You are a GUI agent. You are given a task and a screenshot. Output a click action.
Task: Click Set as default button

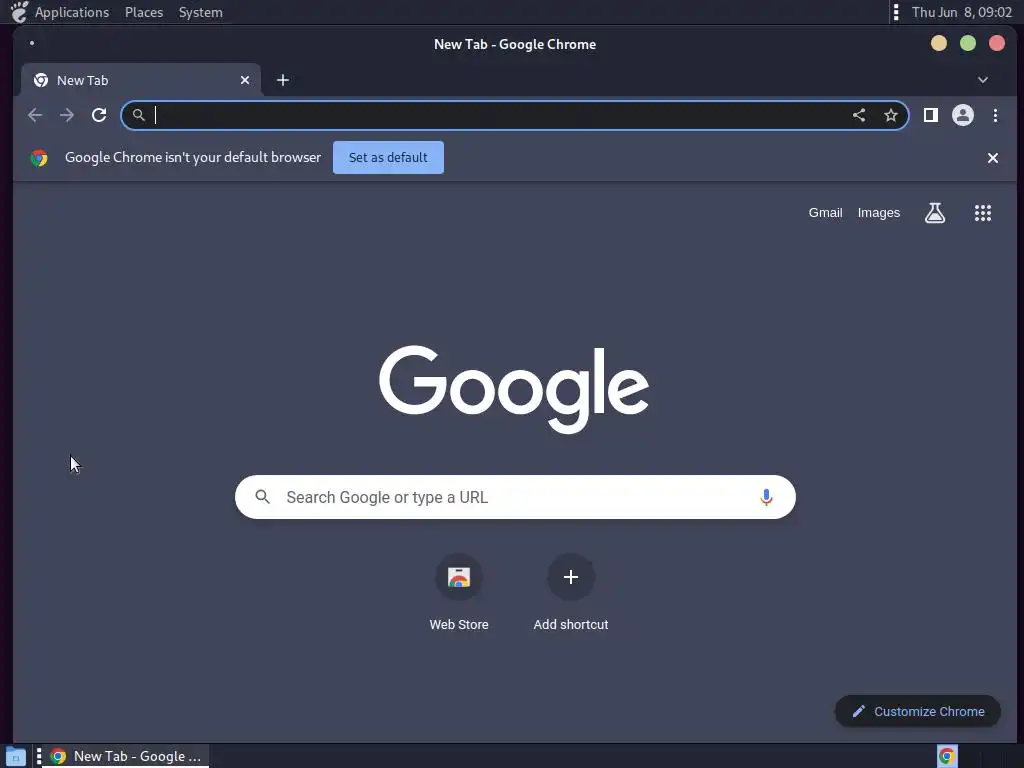click(x=388, y=157)
